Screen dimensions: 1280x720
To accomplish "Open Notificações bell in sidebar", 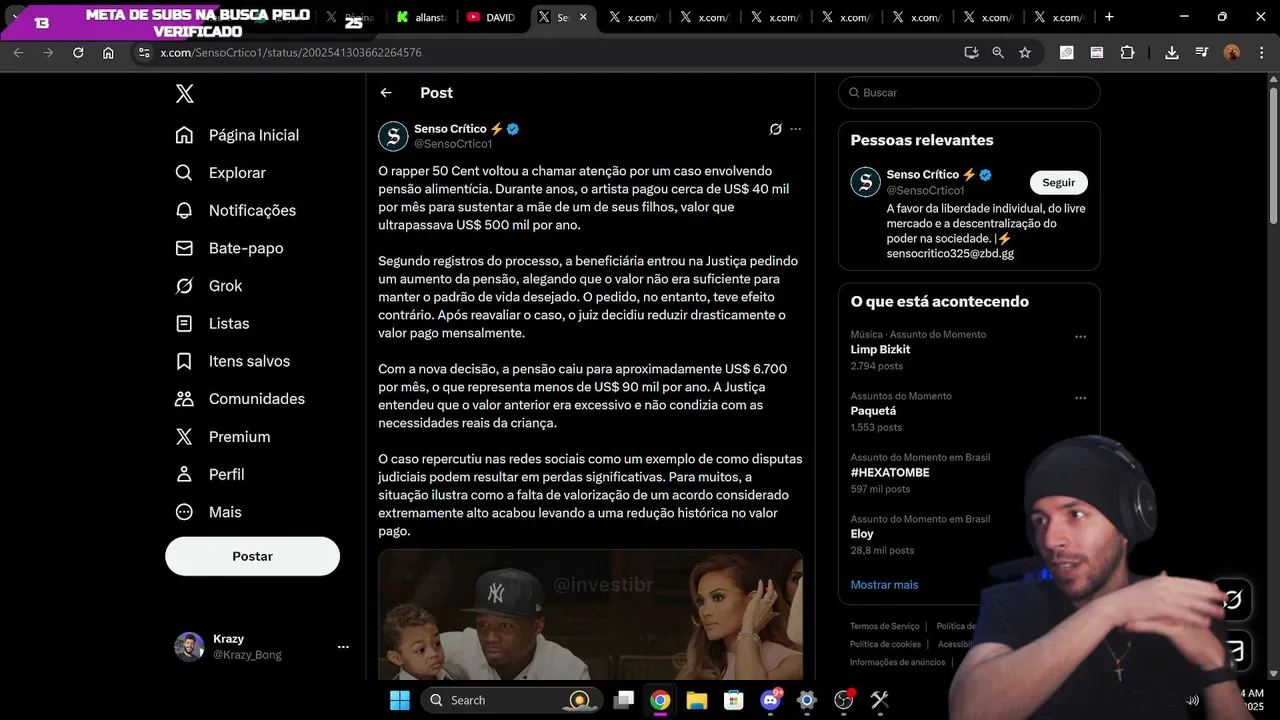I will click(x=184, y=210).
